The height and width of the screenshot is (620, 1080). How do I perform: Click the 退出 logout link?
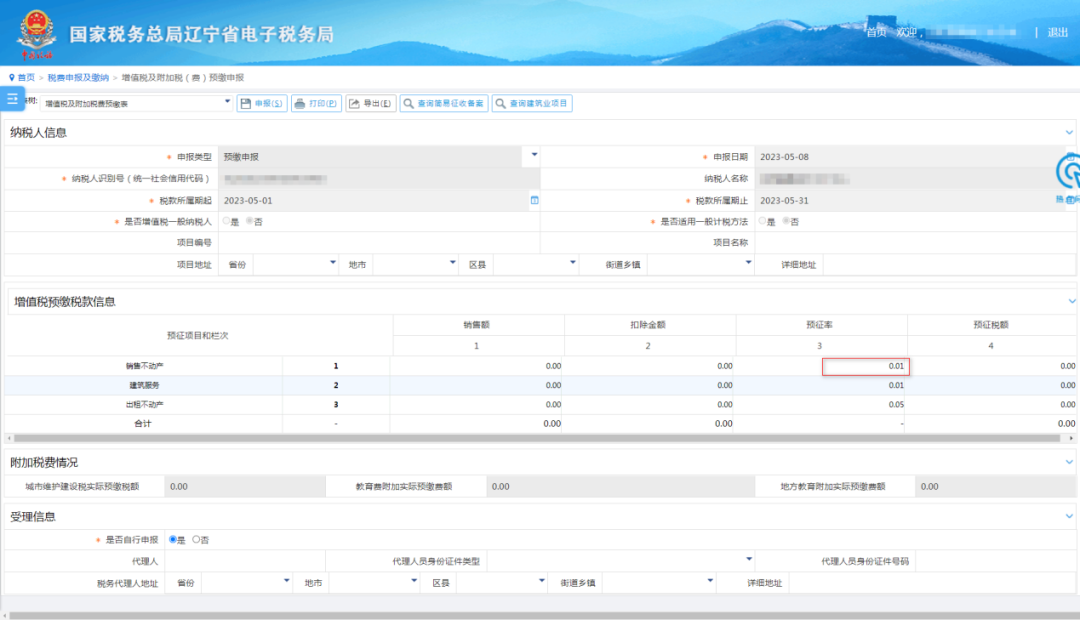click(1058, 33)
